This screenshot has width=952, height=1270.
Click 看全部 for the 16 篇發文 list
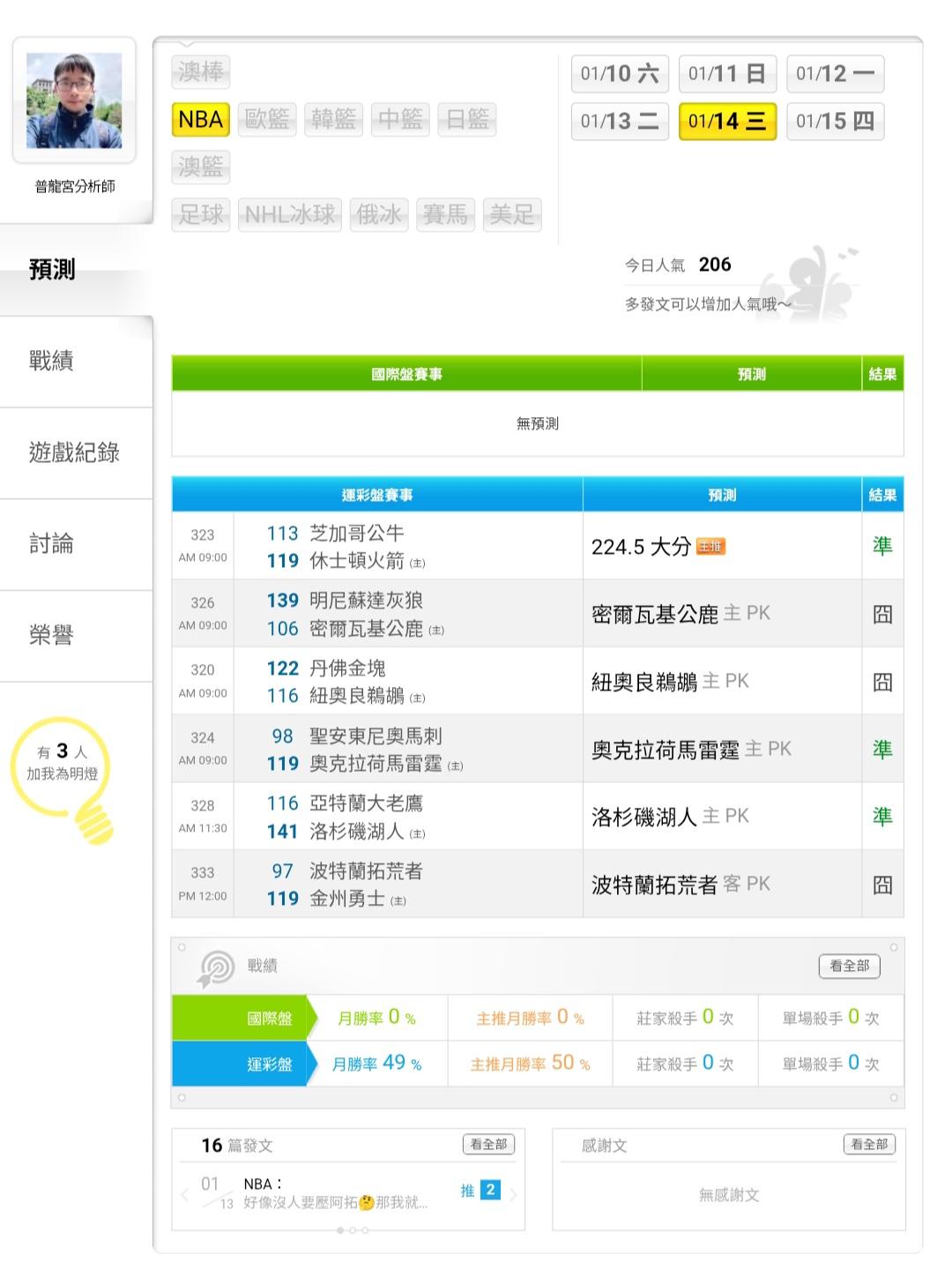(x=488, y=1145)
